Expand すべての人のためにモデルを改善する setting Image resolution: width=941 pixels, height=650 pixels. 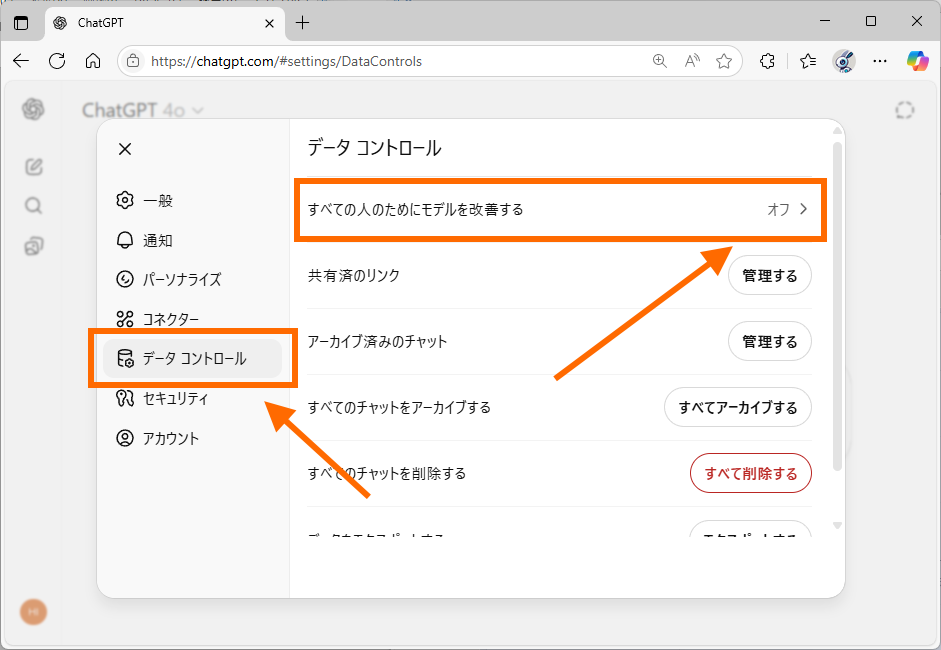[x=559, y=209]
